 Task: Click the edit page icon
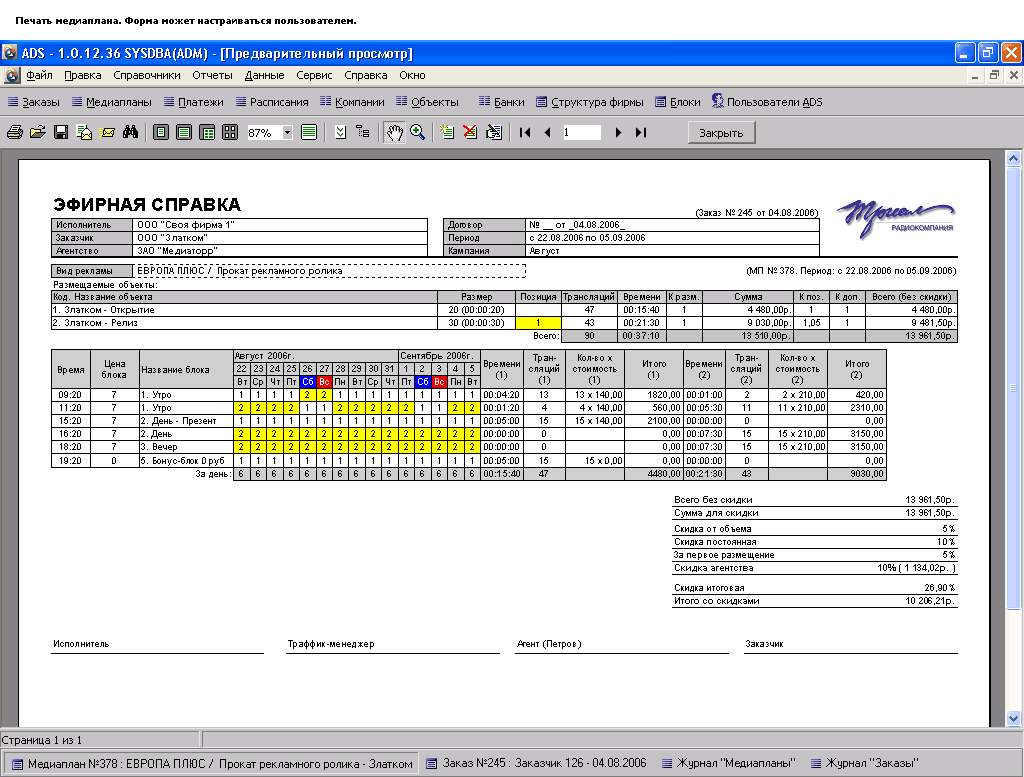[x=494, y=133]
